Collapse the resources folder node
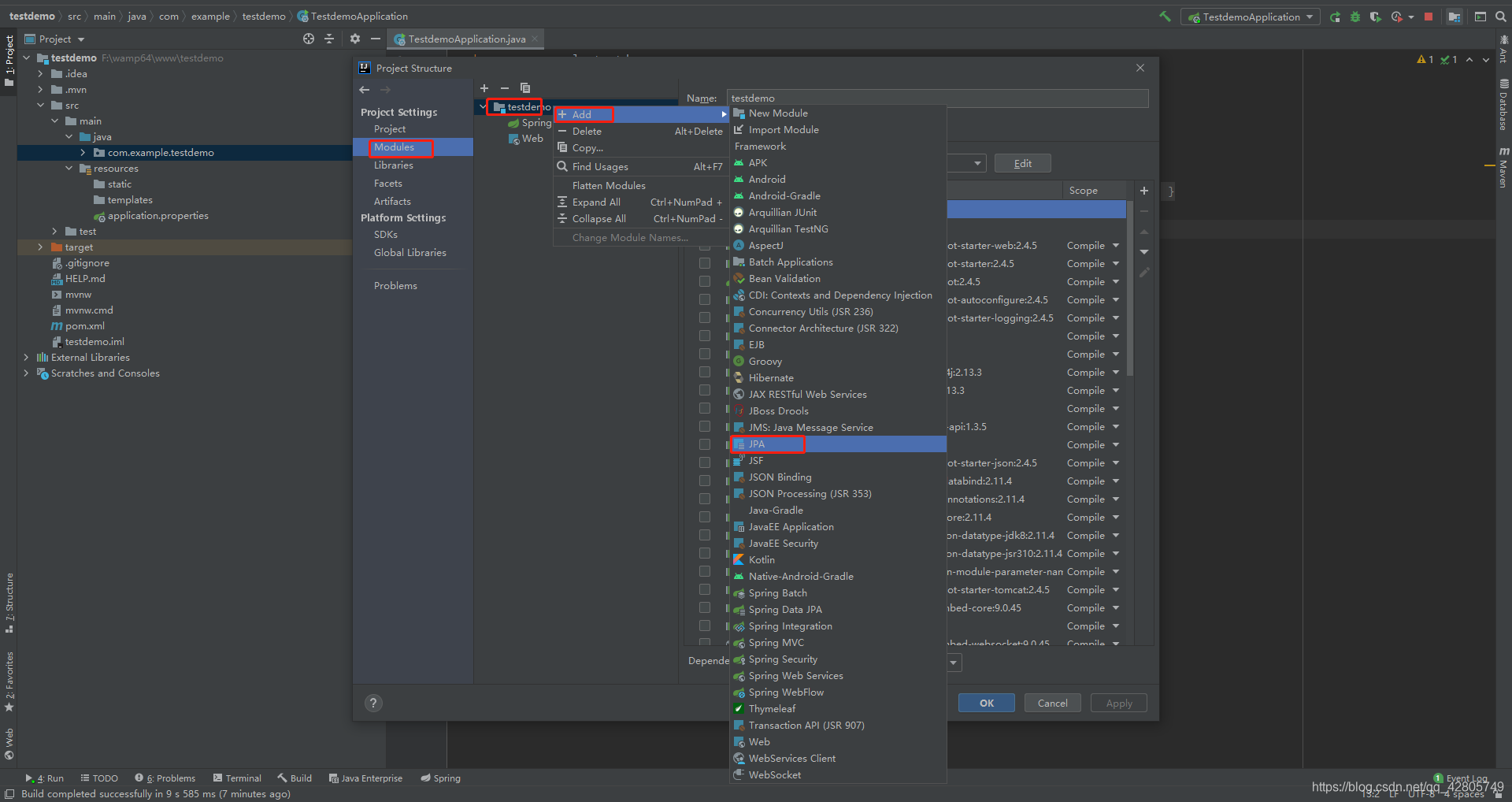This screenshot has height=802, width=1512. pos(69,169)
